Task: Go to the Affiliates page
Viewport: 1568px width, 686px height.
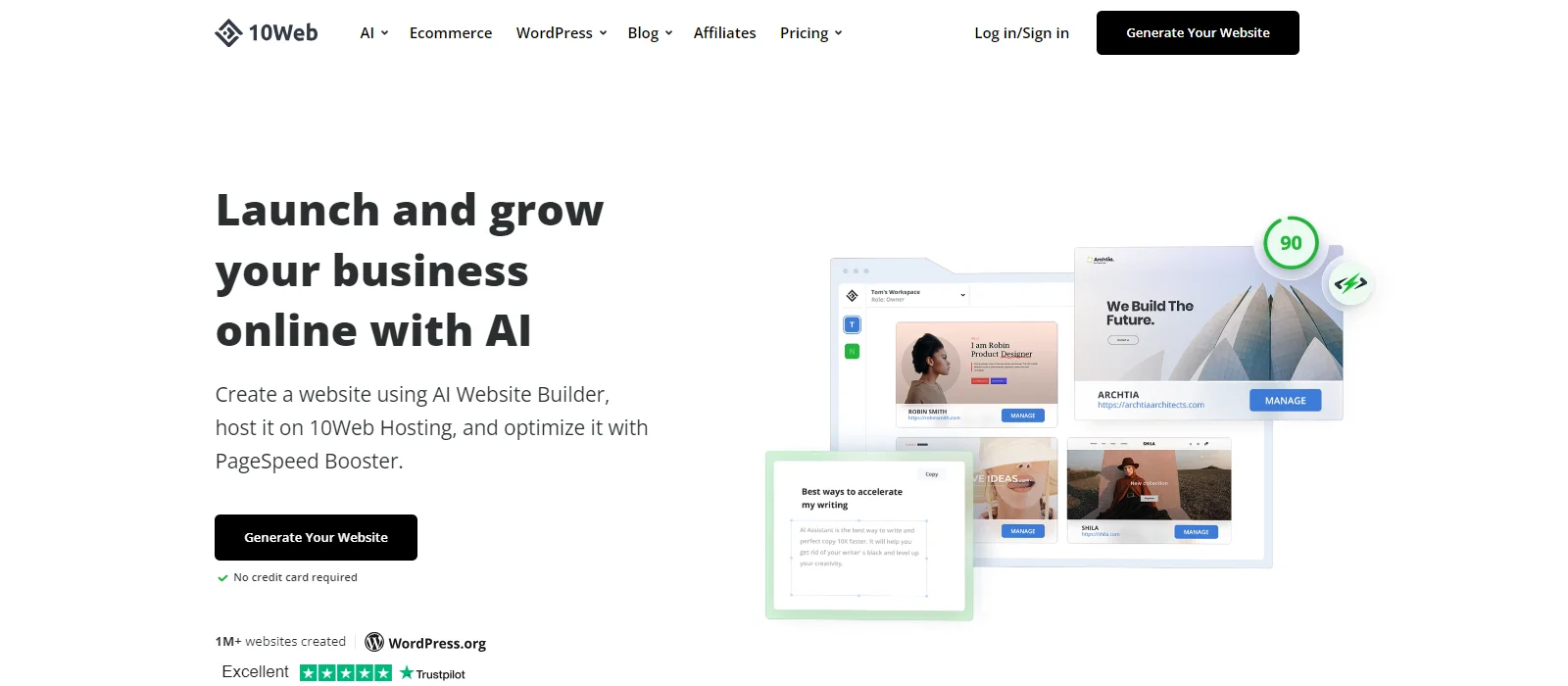Action: [724, 33]
